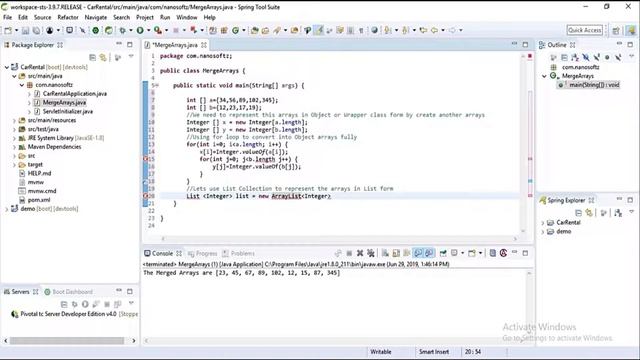Click Remove All Terminated Launches icon
The image size is (640, 360).
coord(371,253)
